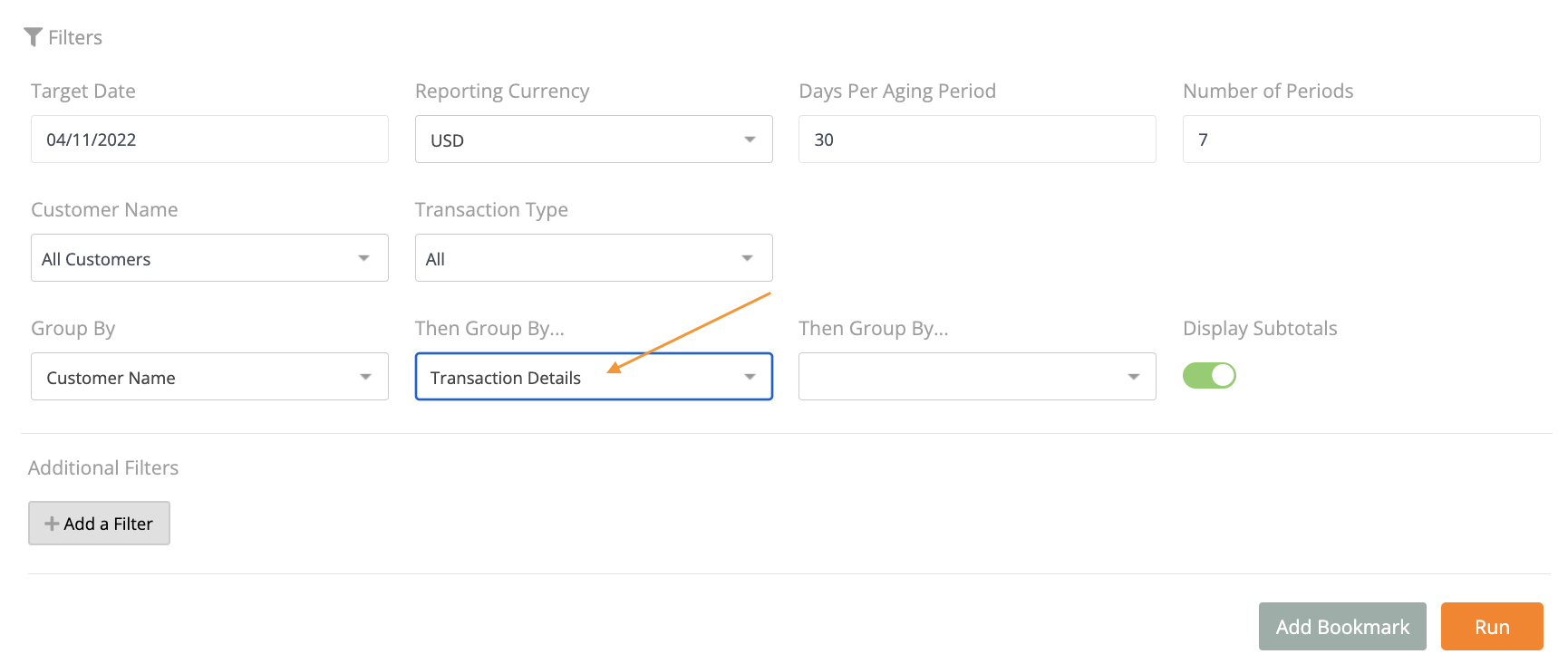Click the Add Bookmark button
The width and height of the screenshot is (1568, 654).
(x=1342, y=627)
